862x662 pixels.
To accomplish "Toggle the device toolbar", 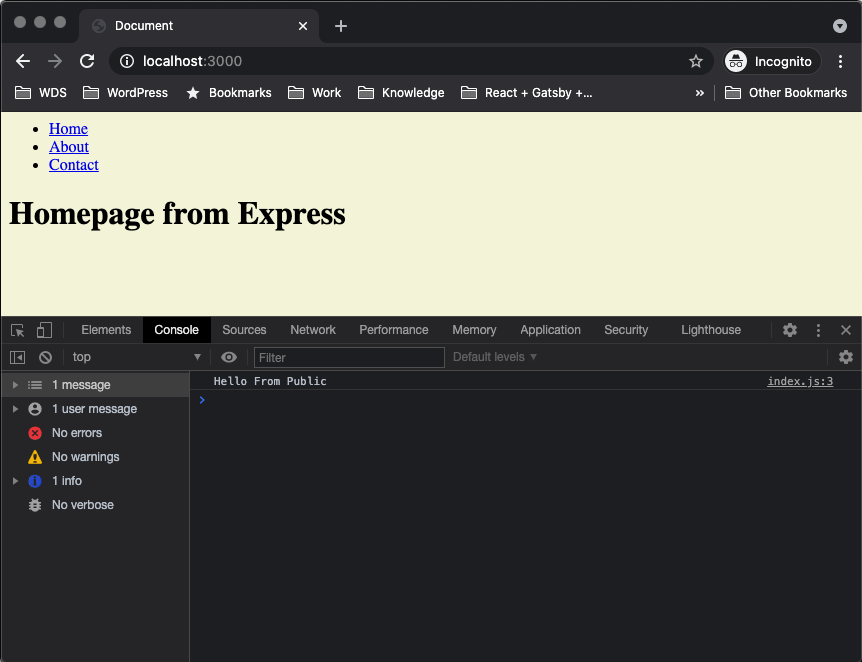I will pos(44,330).
